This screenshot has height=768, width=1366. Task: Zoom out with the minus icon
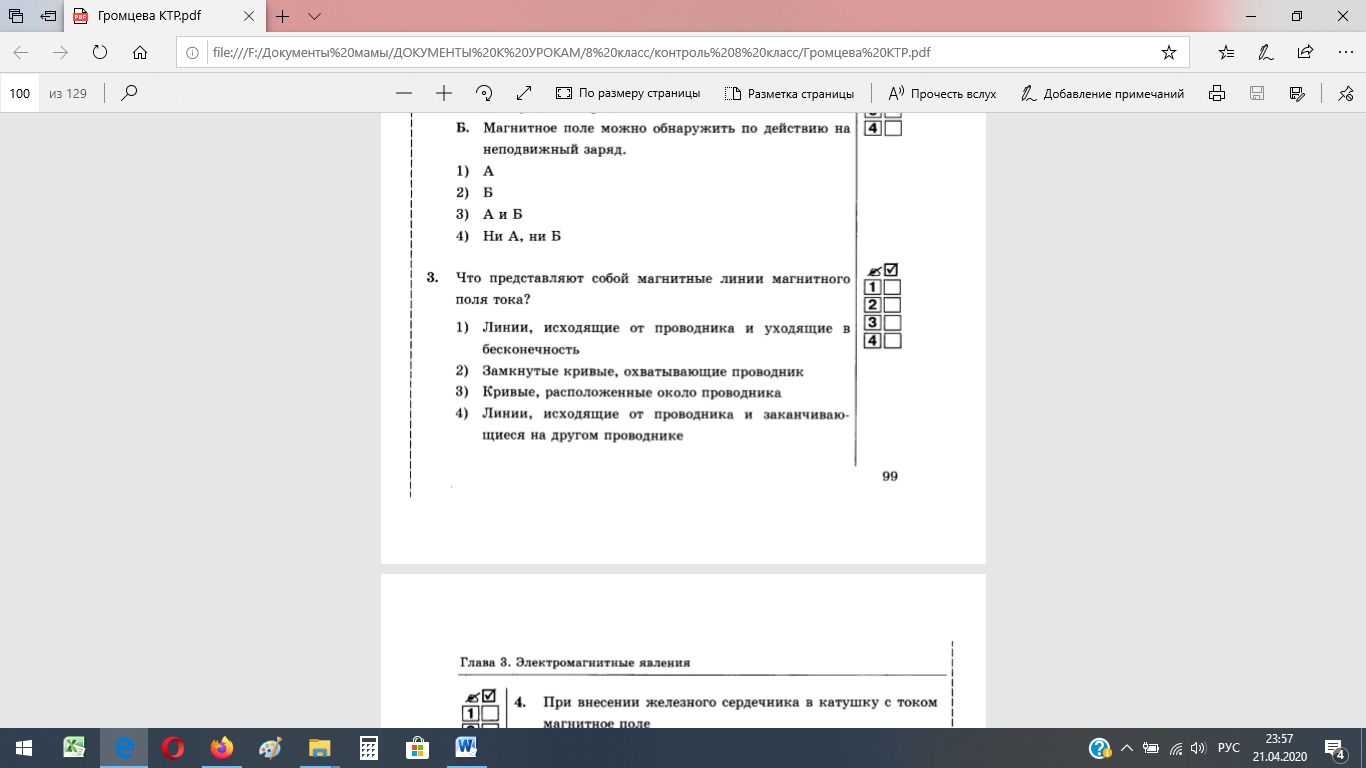coord(404,93)
